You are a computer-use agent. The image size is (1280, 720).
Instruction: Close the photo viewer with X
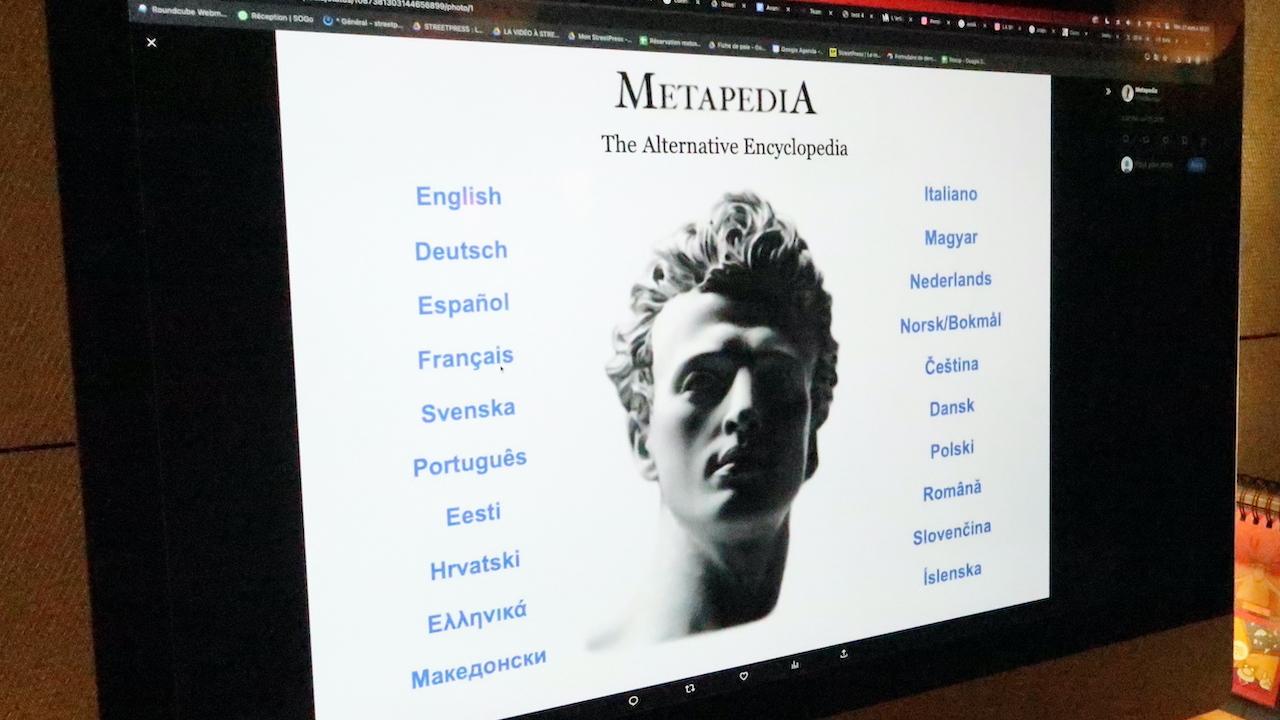tap(151, 42)
